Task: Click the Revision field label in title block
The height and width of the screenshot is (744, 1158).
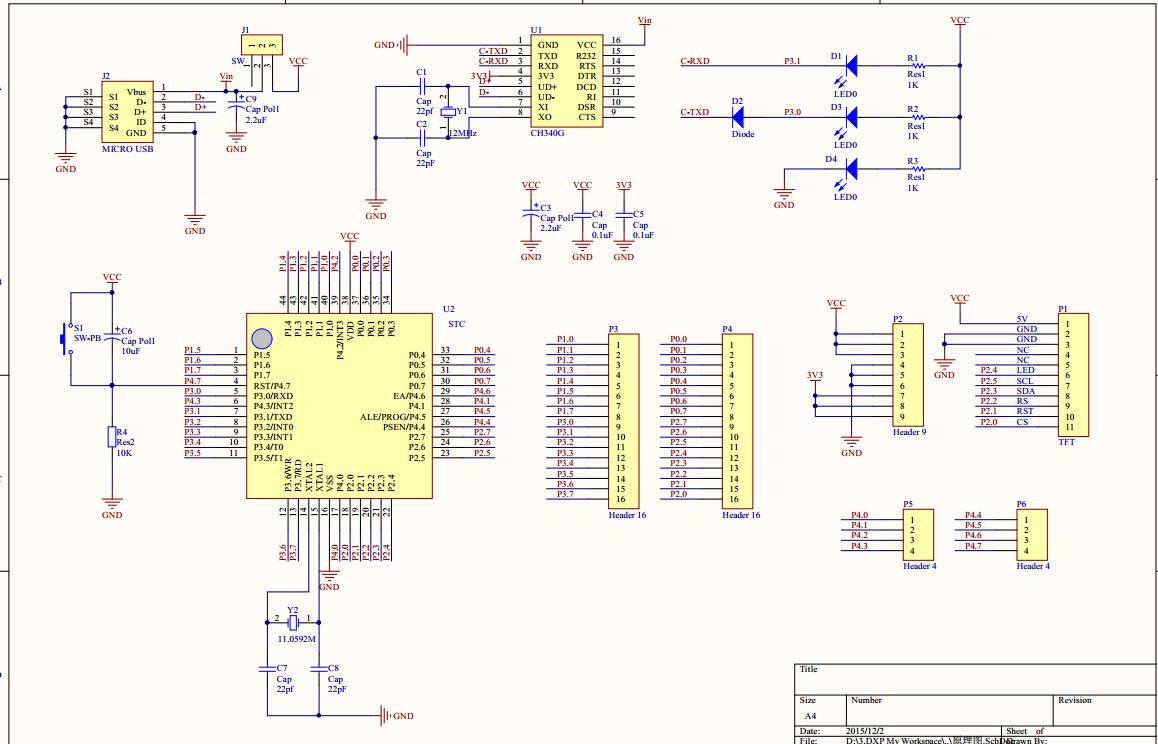Action: 1075,700
